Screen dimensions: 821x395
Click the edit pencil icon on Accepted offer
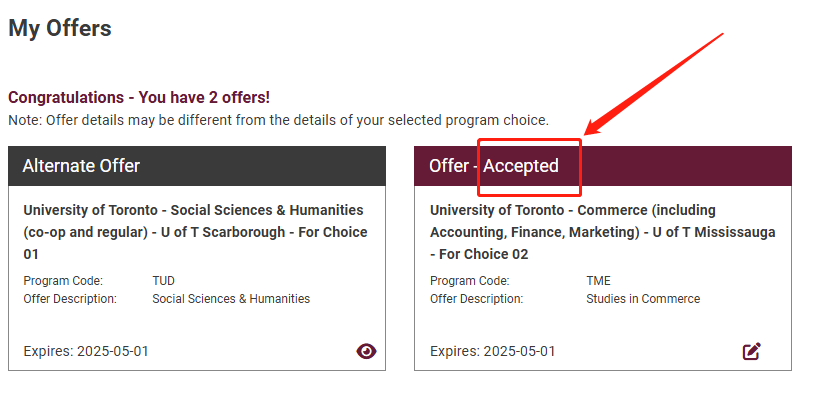752,351
